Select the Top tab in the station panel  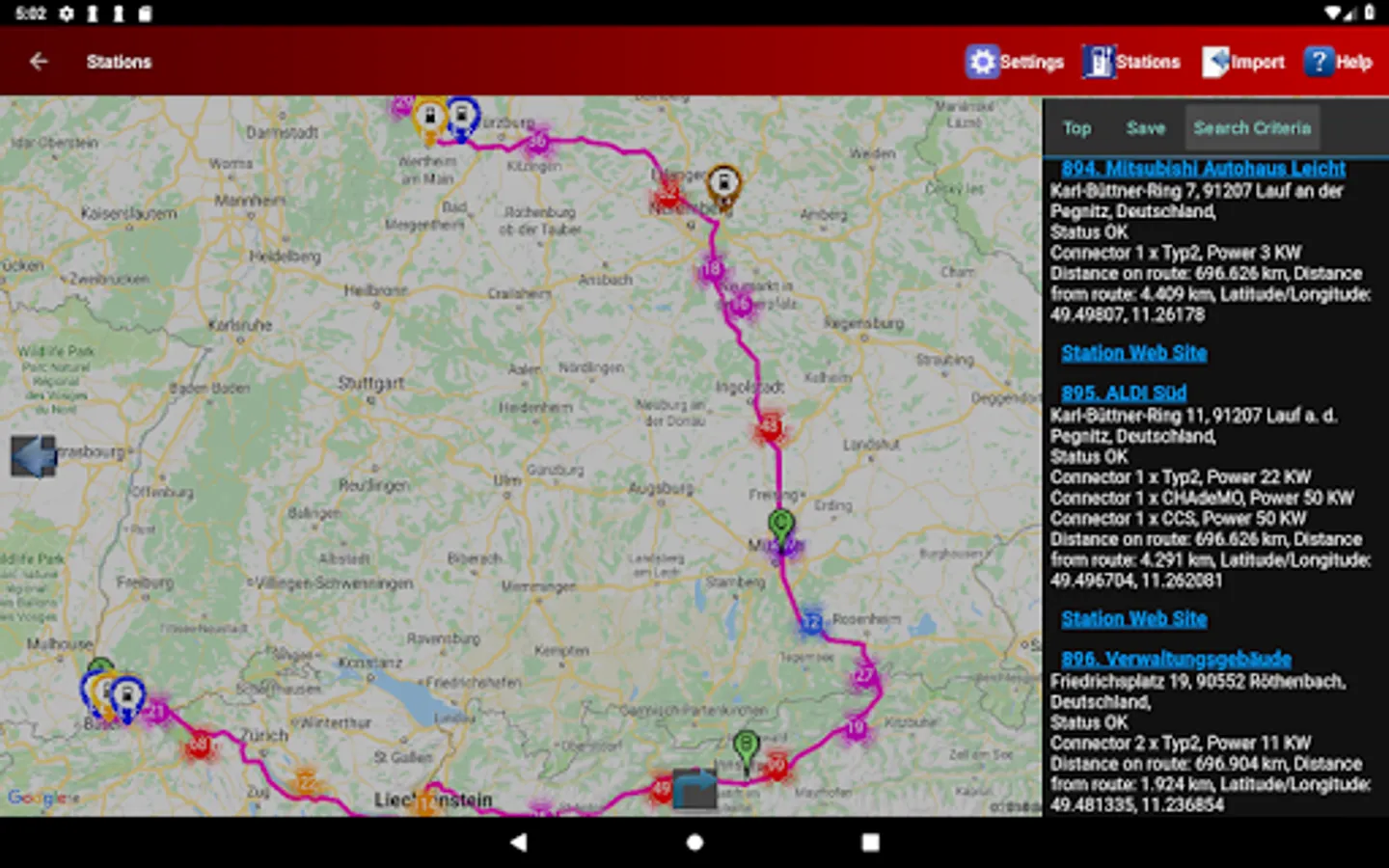tap(1076, 128)
